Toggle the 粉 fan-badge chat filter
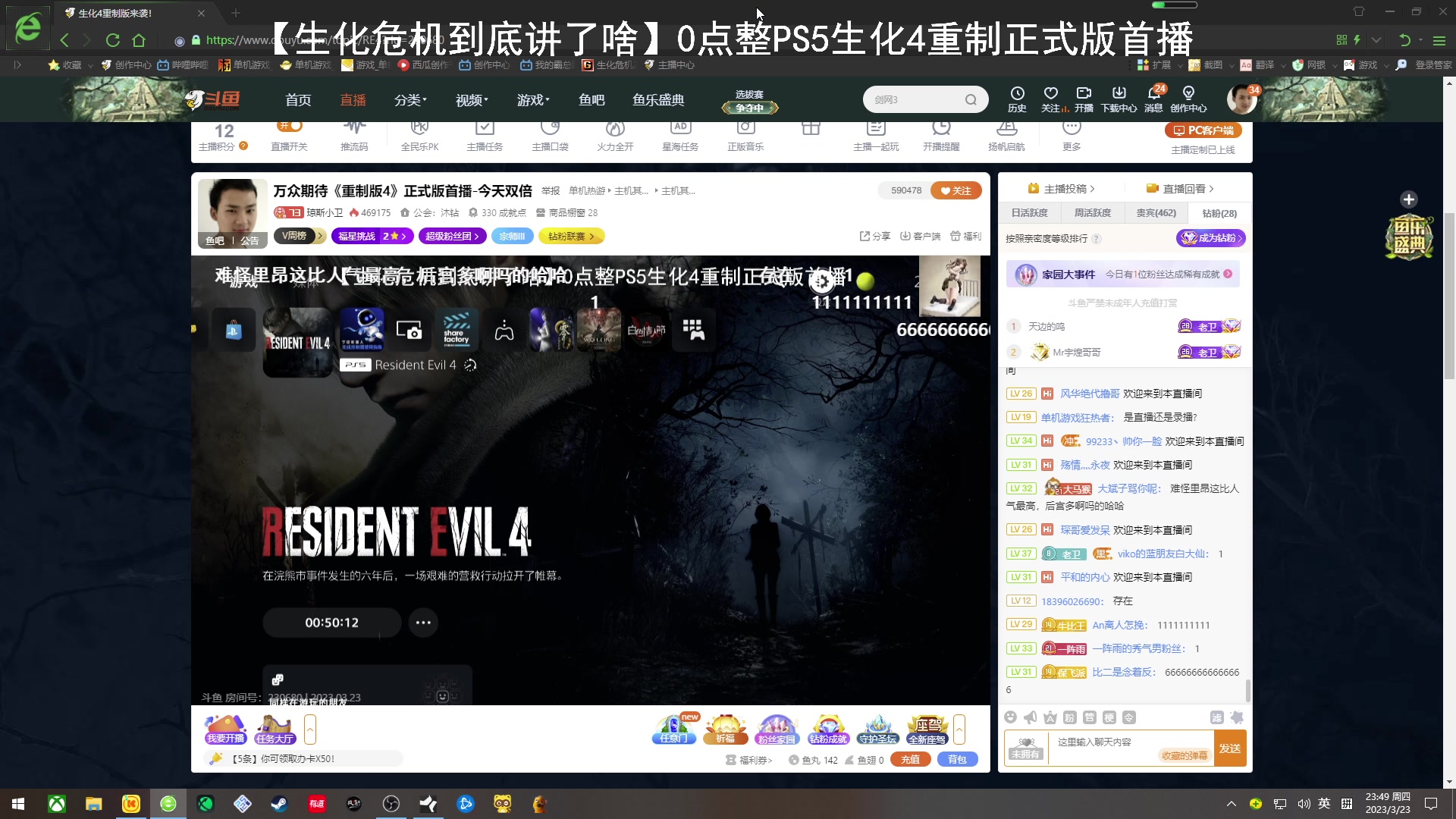Screen dimensions: 1456x819 [x=1069, y=717]
